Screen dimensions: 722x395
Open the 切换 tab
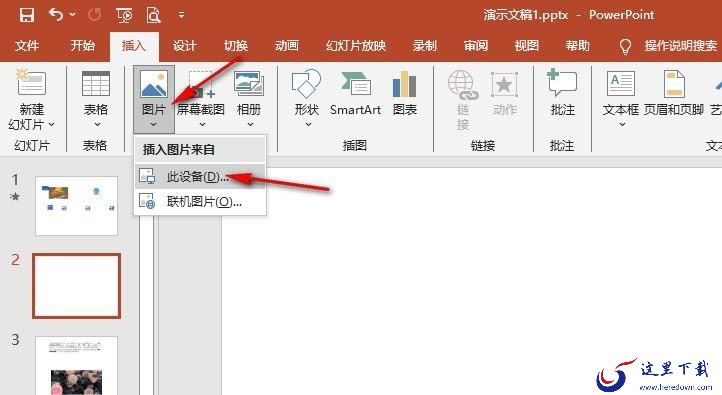[236, 46]
